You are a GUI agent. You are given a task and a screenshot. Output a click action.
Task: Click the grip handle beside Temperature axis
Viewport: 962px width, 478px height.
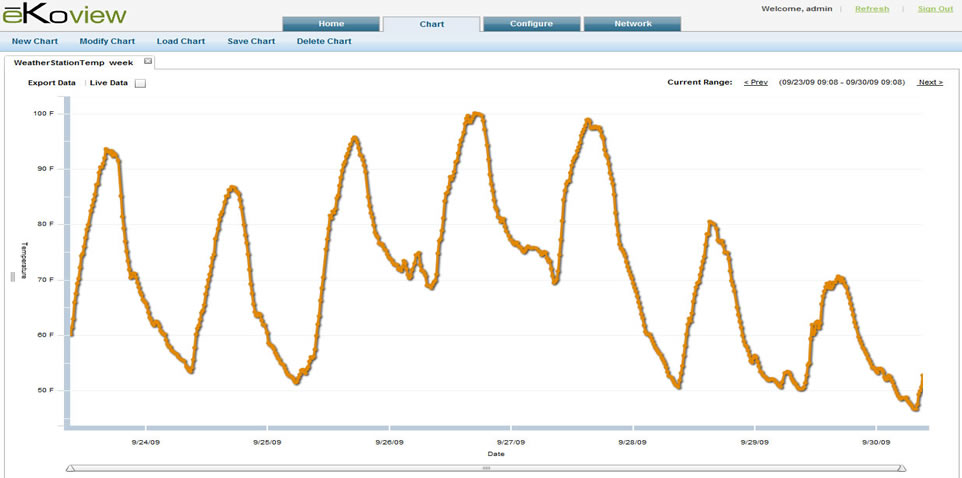pyautogui.click(x=13, y=277)
